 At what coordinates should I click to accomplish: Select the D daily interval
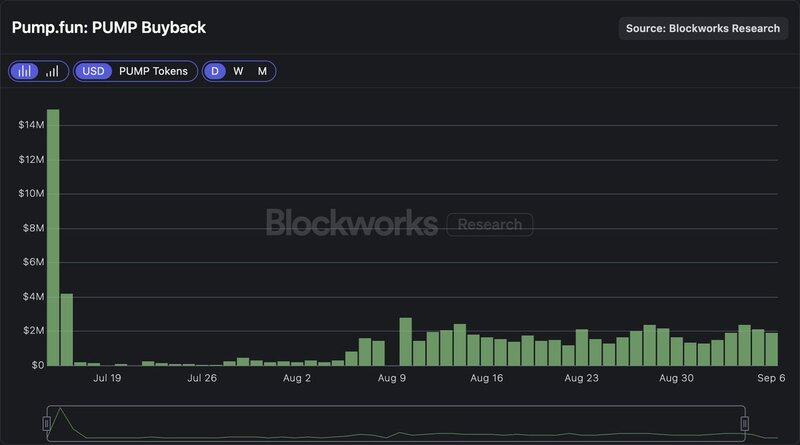tap(215, 71)
